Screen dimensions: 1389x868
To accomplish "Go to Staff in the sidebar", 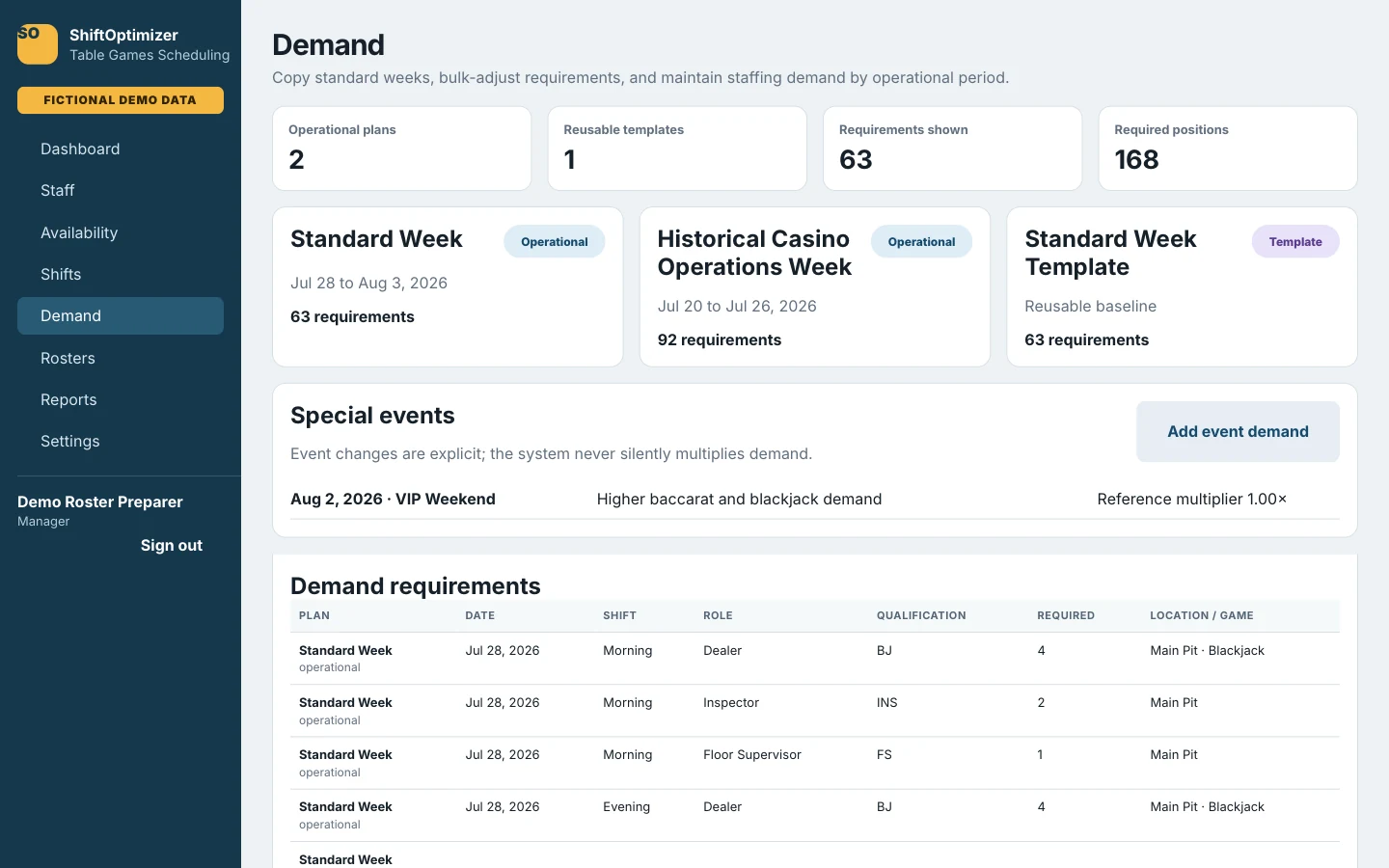I will tap(121, 190).
